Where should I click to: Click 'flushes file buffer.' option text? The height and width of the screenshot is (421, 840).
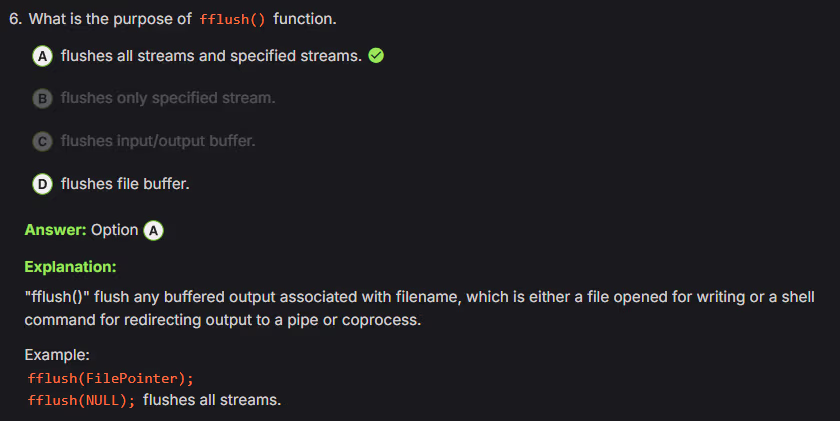(x=125, y=184)
